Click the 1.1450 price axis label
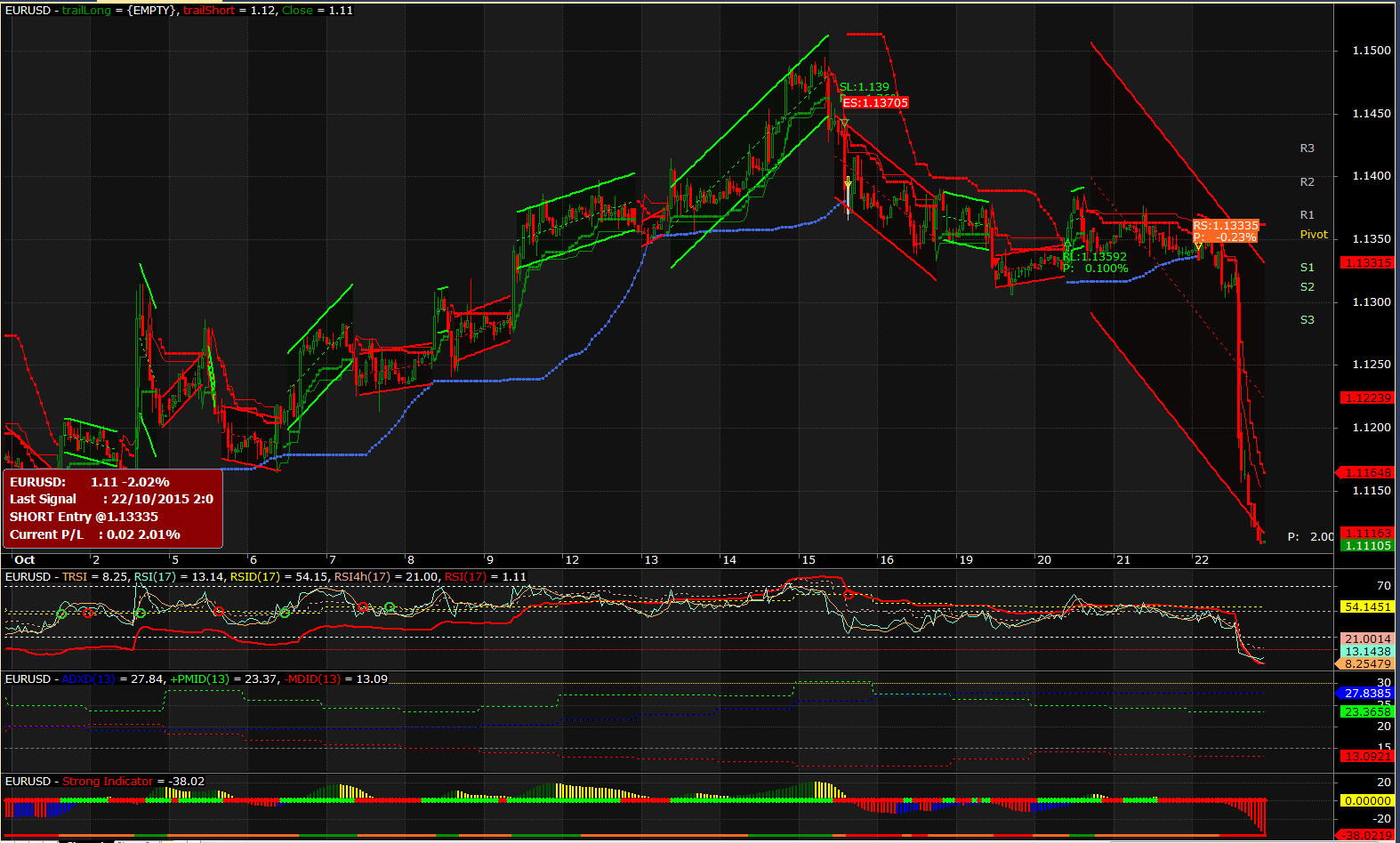Image resolution: width=1400 pixels, height=843 pixels. click(x=1372, y=114)
